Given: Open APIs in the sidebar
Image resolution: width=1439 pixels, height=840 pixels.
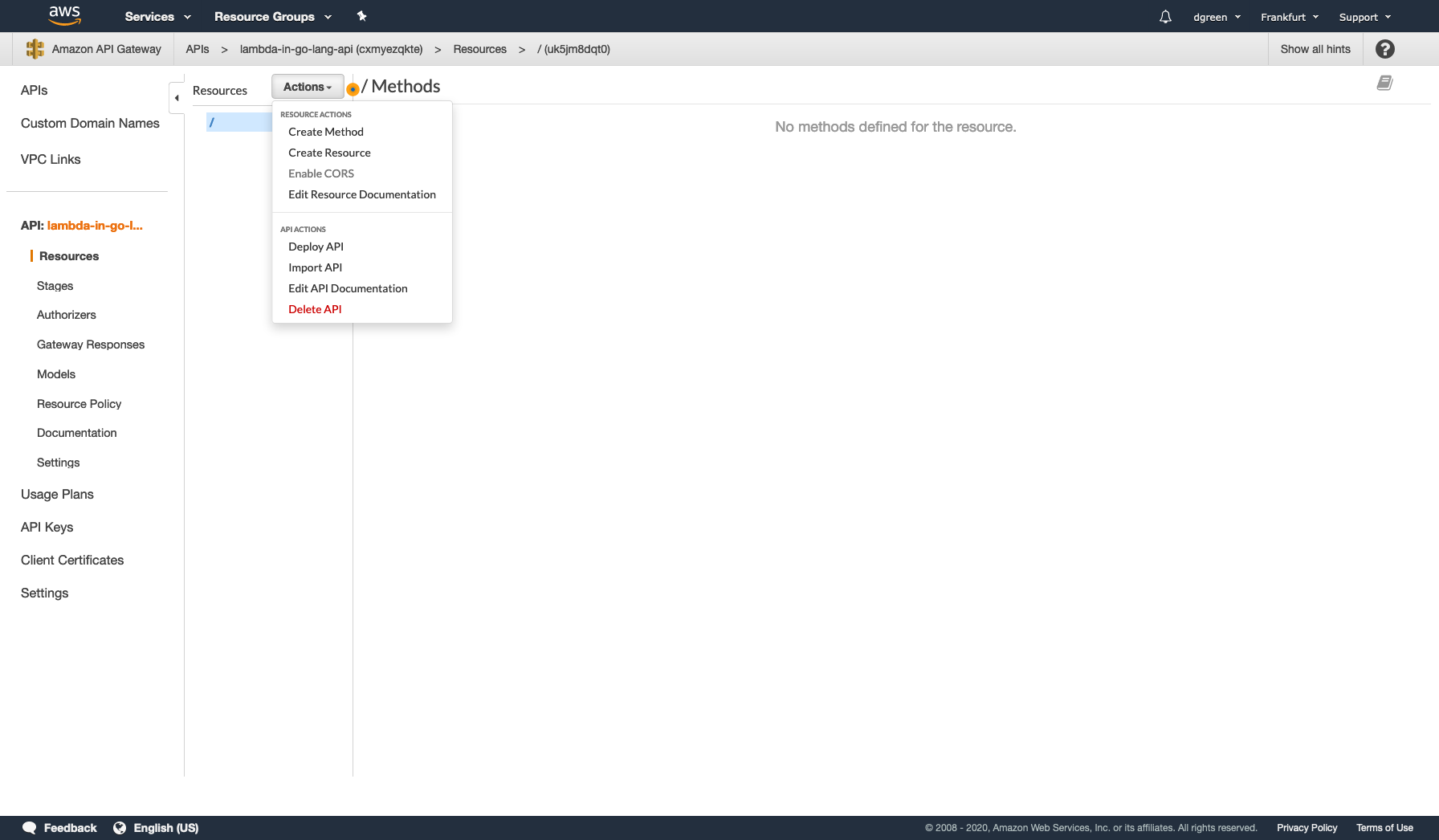Looking at the screenshot, I should point(34,90).
